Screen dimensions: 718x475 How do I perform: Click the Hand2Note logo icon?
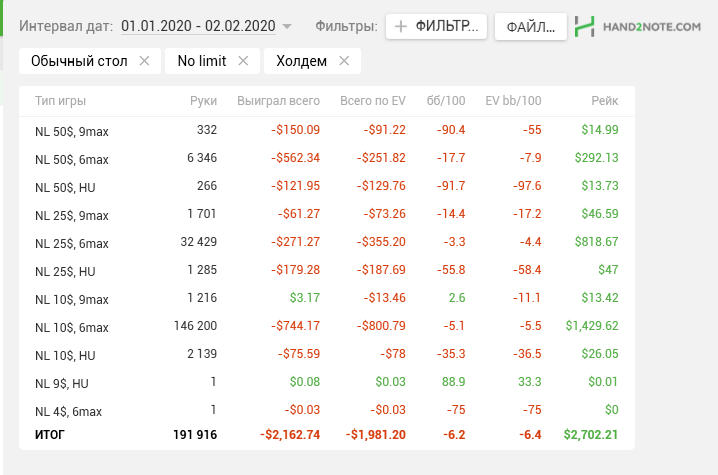(x=586, y=27)
